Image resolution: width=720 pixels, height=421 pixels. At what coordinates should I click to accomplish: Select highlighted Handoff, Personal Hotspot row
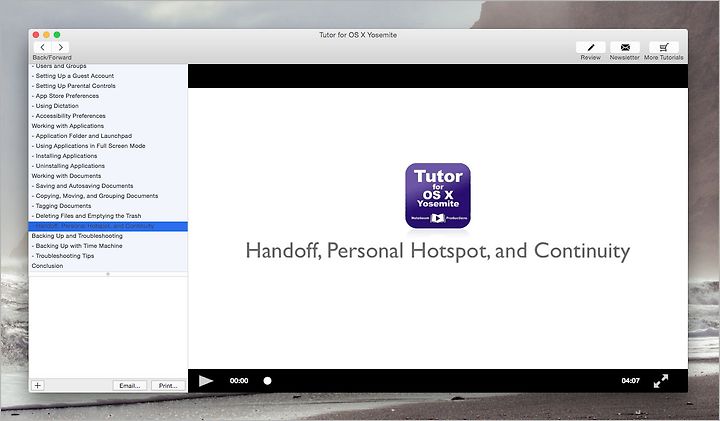point(108,226)
